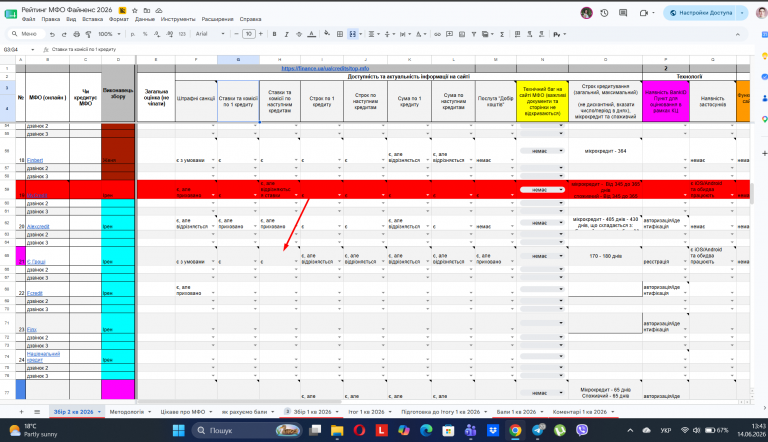Viewport: 768px width, 442px height.
Task: Toggle the filter on selected range
Action: pos(474,34)
